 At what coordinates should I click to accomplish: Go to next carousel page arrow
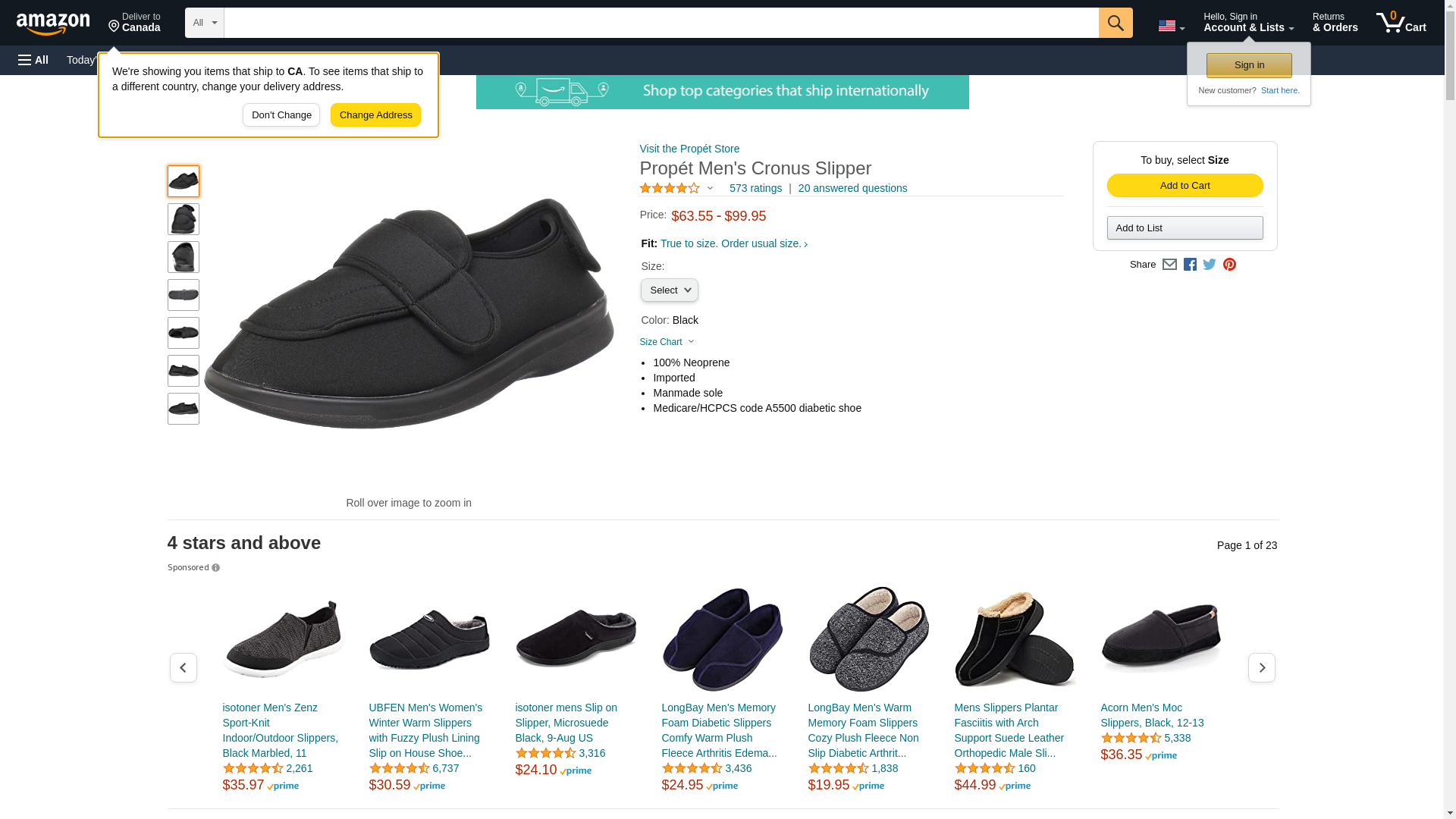[x=1262, y=667]
